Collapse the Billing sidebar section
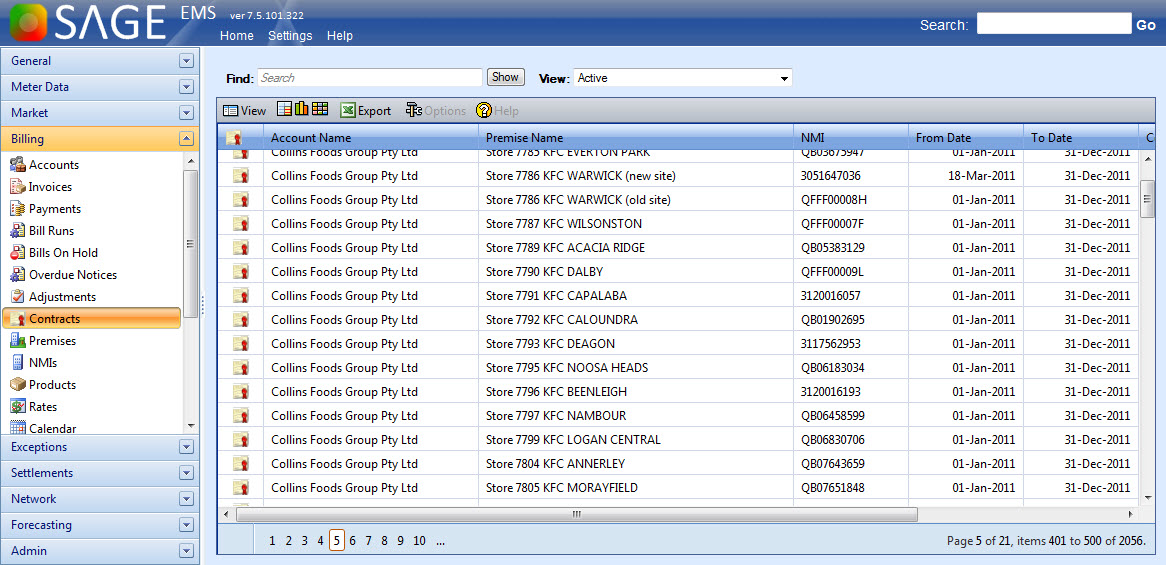The height and width of the screenshot is (565, 1166). click(x=186, y=139)
